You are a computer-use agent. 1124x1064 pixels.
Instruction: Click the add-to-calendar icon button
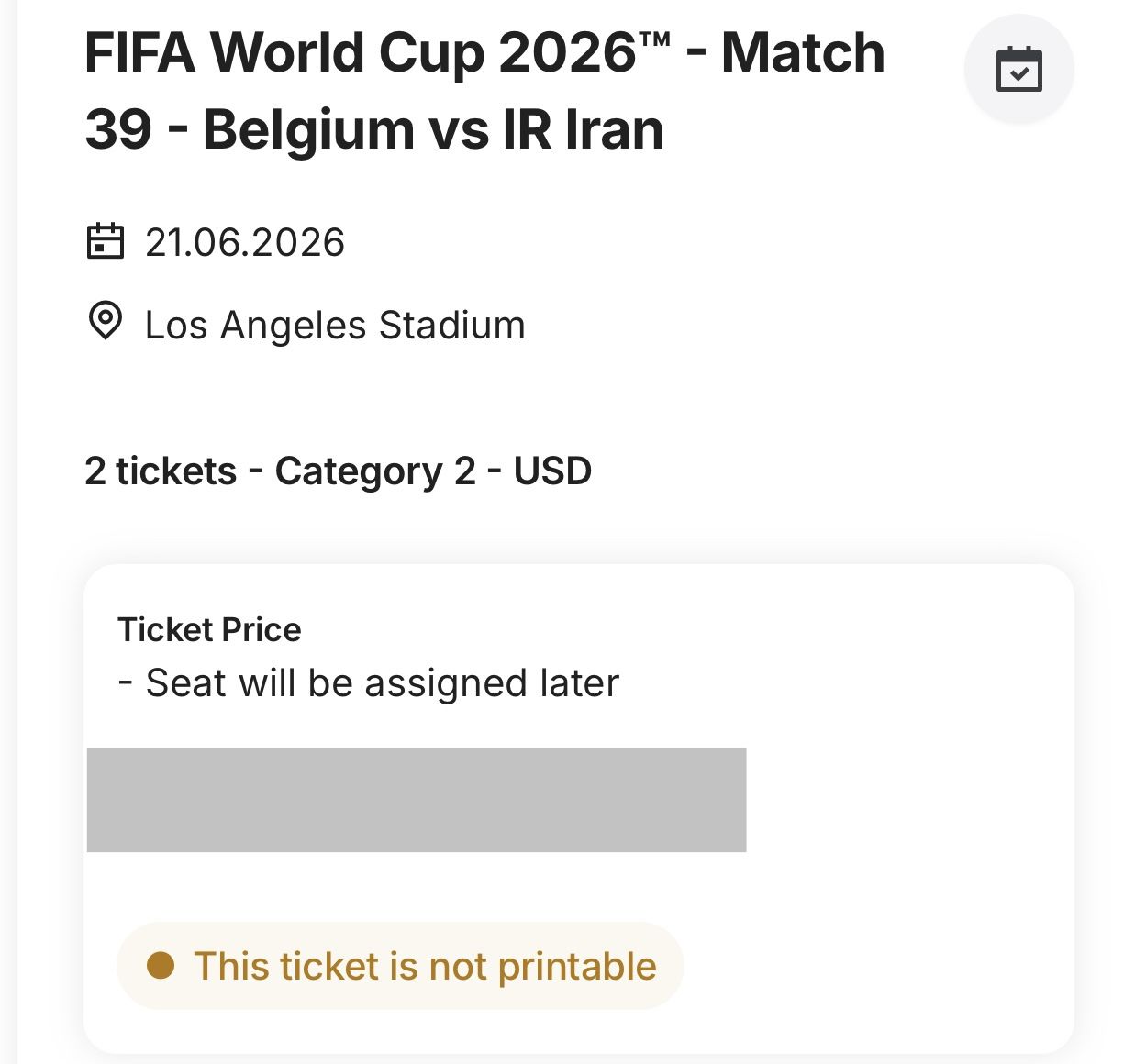[1018, 69]
